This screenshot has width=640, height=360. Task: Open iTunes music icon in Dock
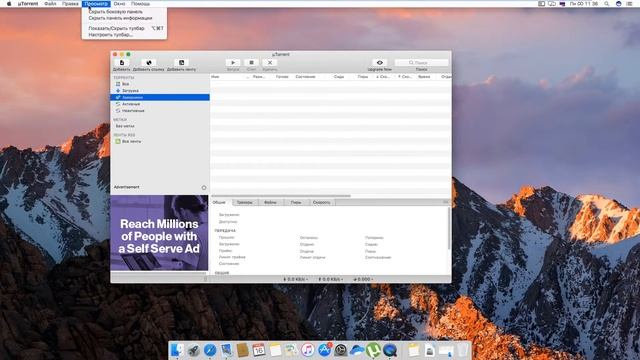(x=308, y=350)
